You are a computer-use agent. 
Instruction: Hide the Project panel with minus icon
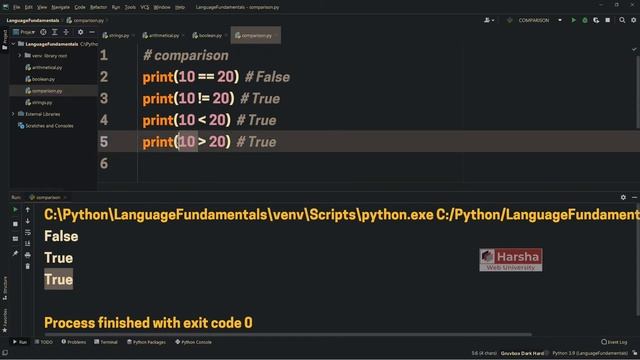pos(92,32)
